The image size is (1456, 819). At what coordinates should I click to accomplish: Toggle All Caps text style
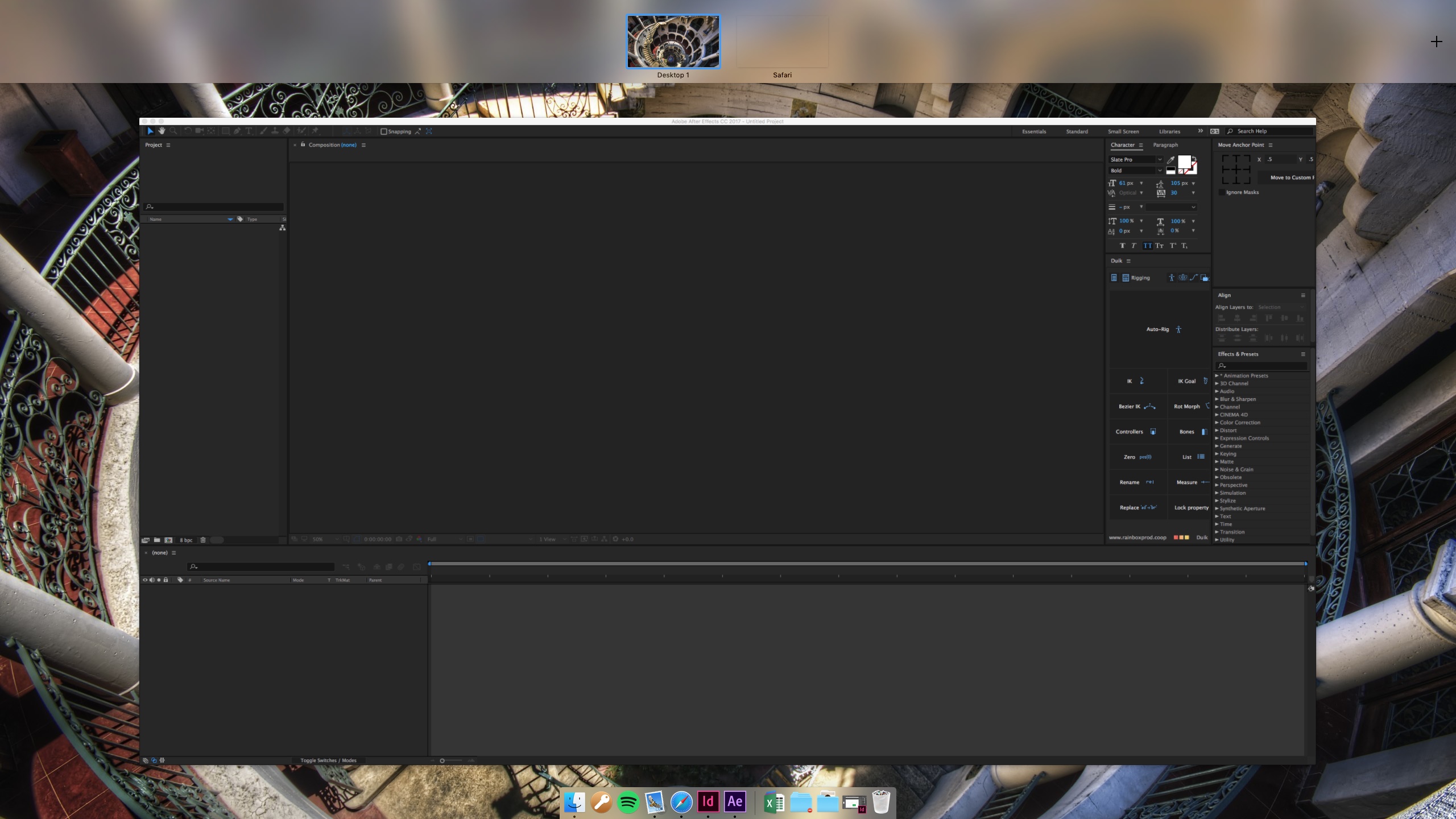pos(1147,246)
